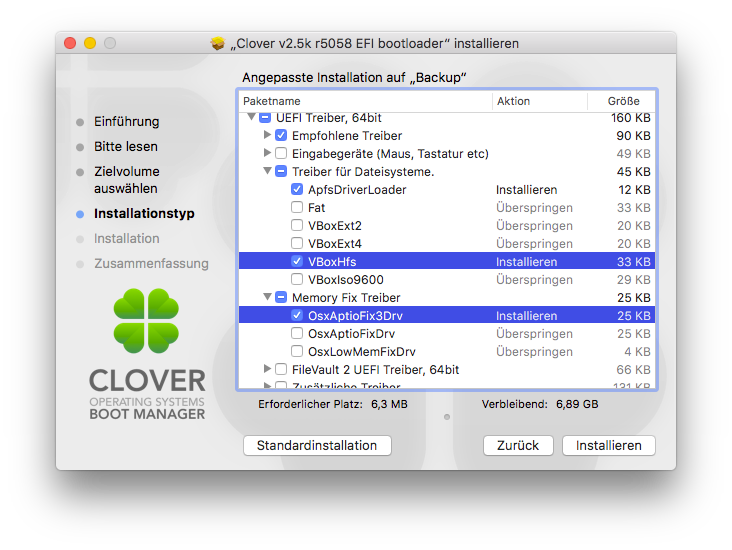732x550 pixels.
Task: Click the Paketname column header
Action: coord(272,101)
